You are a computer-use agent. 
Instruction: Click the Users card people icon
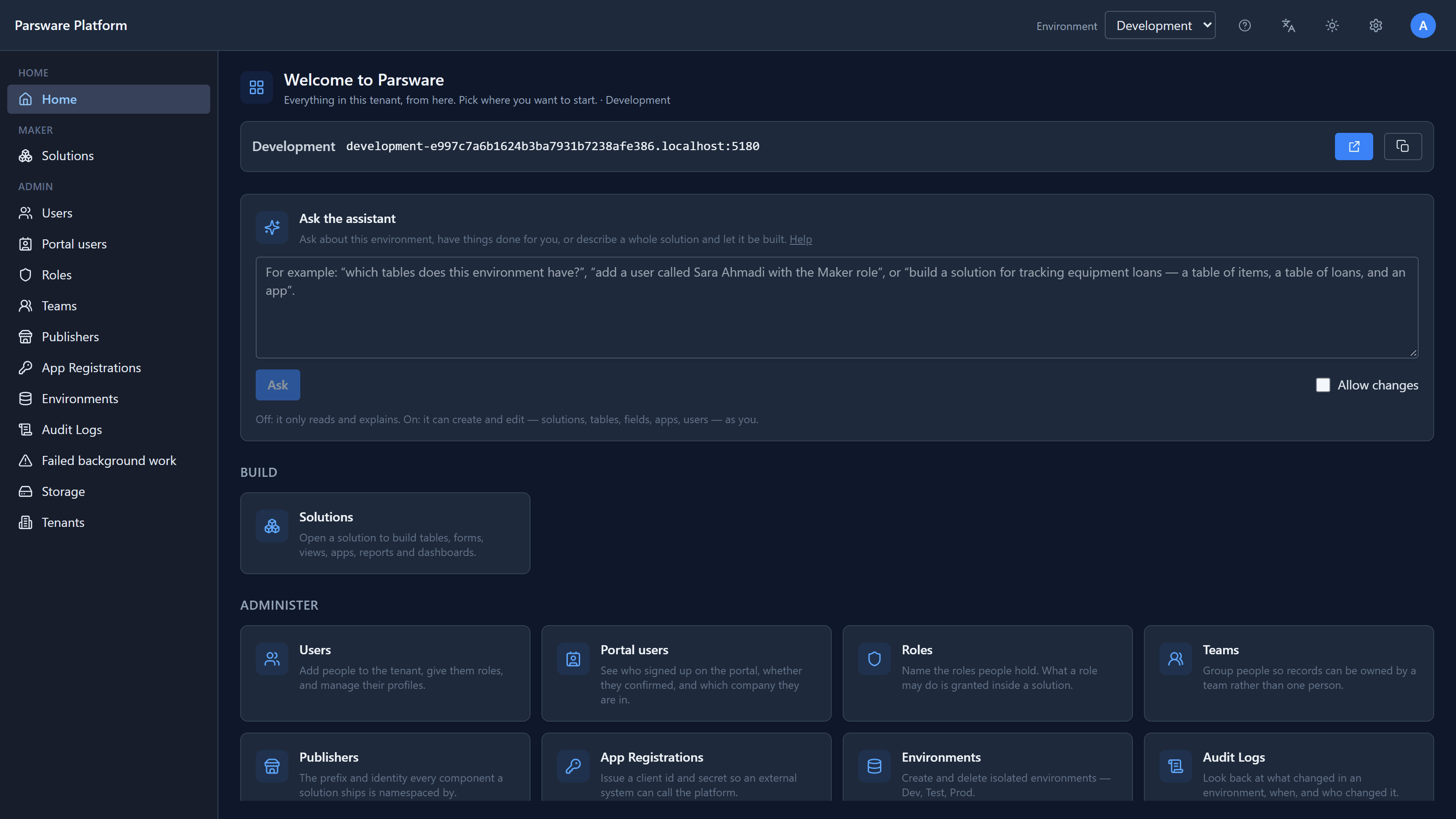pyautogui.click(x=272, y=658)
